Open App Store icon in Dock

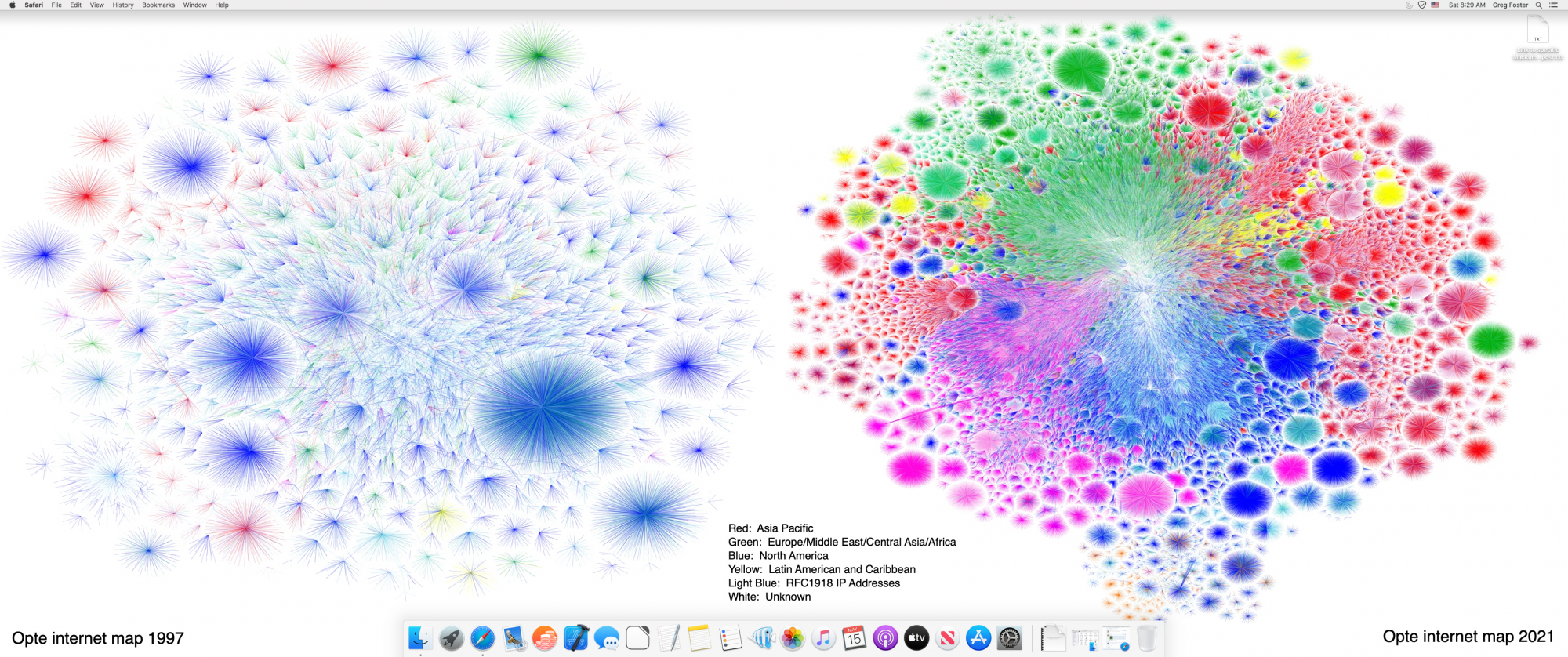(978, 638)
